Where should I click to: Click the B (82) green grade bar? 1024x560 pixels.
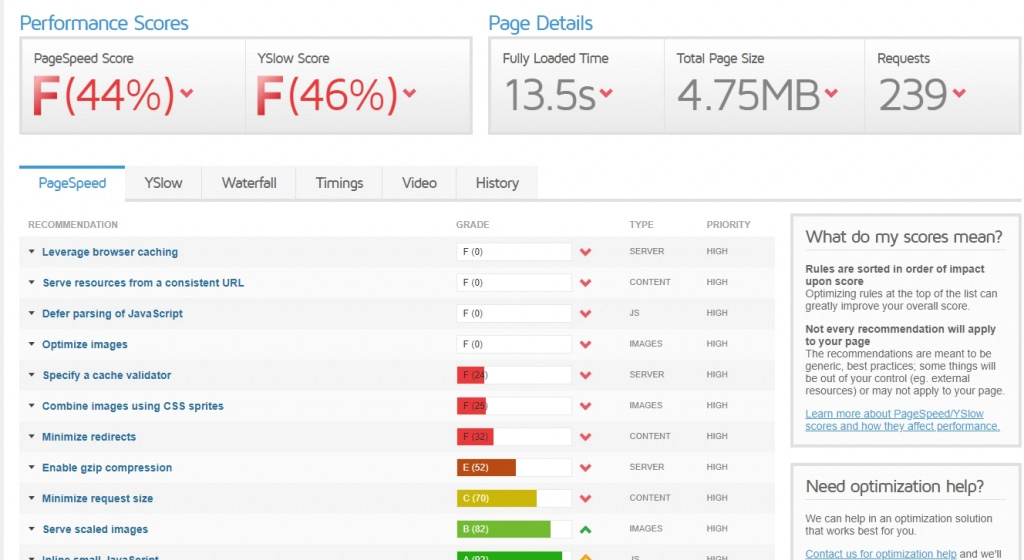click(x=514, y=529)
